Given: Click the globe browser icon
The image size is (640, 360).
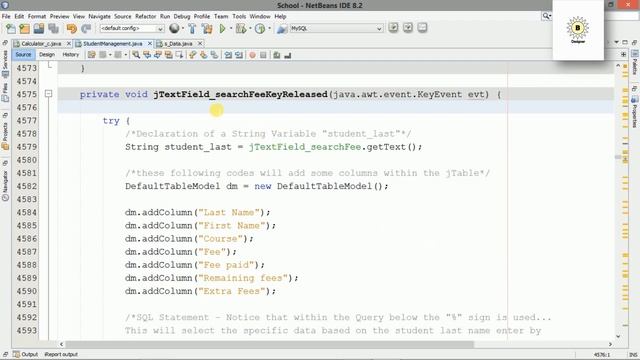Looking at the screenshot, I should pos(174,28).
